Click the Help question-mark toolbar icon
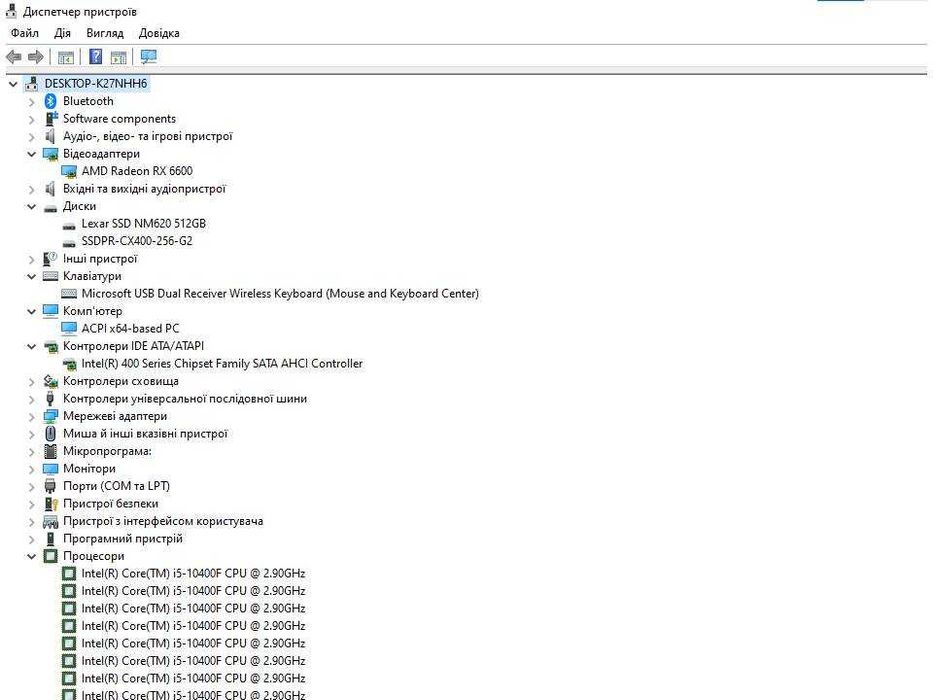This screenshot has width=933, height=700. pos(95,57)
